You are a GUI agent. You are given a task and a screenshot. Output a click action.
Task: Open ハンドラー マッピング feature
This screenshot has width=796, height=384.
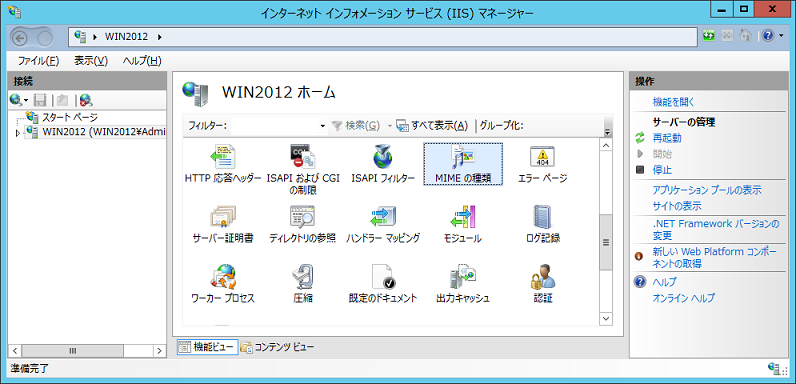[383, 224]
